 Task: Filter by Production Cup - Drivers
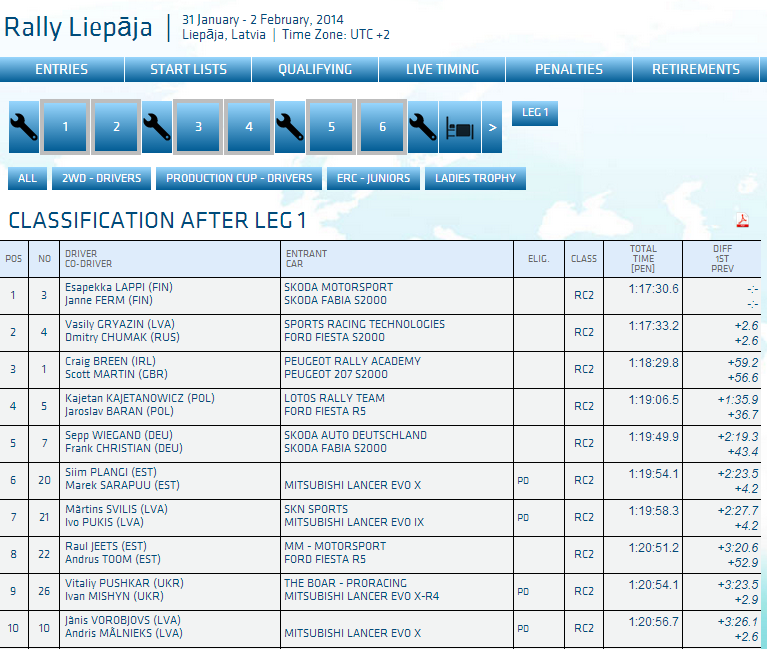point(239,179)
